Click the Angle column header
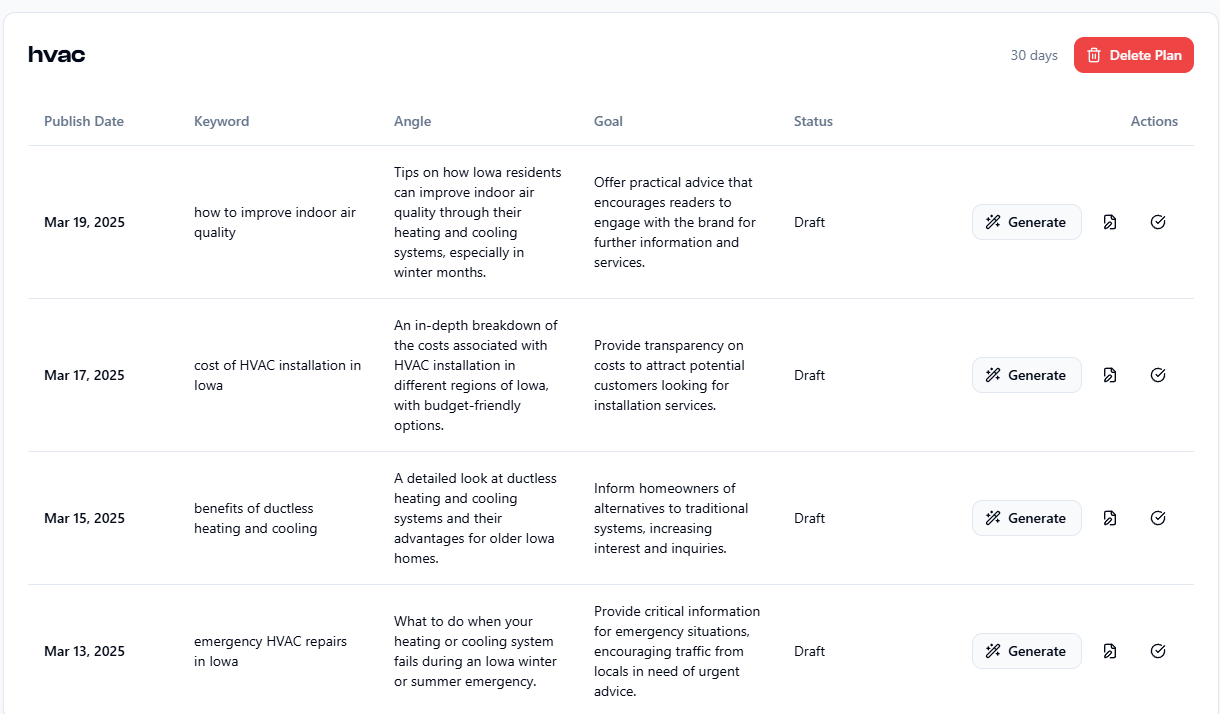This screenshot has height=714, width=1220. point(412,121)
